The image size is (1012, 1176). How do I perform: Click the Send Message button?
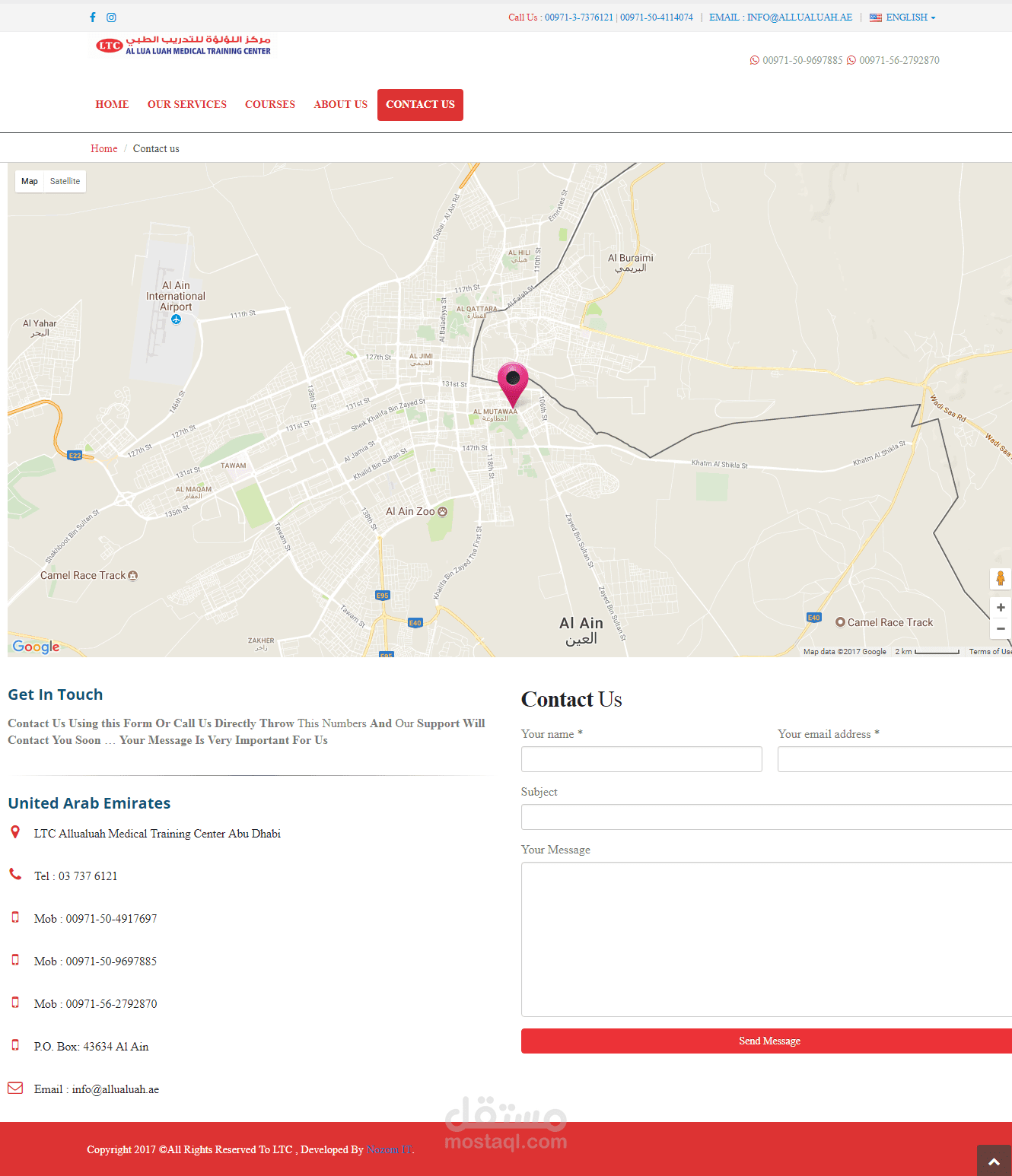pos(766,1041)
